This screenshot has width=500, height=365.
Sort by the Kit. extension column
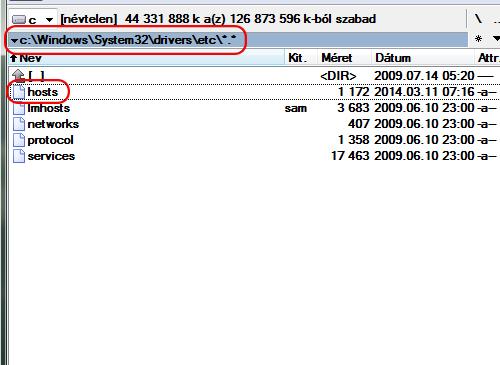pos(301,58)
